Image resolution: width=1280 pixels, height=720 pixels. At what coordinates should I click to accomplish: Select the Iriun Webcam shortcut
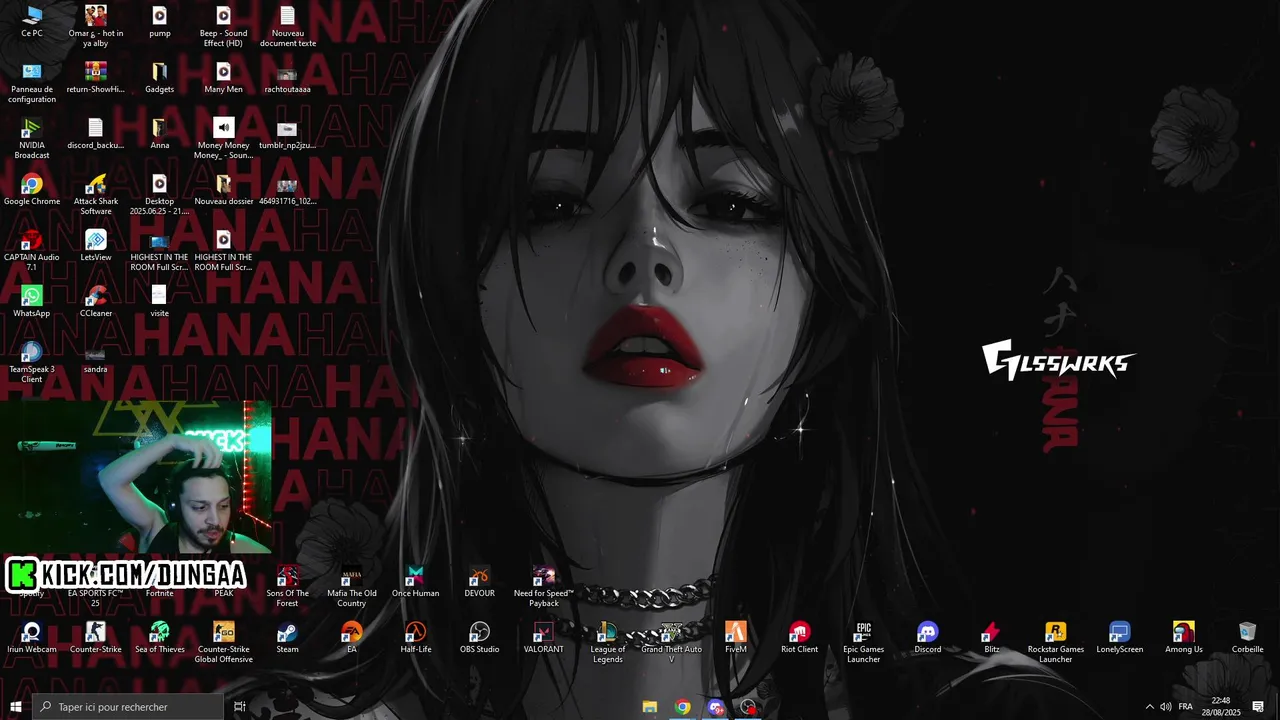32,637
